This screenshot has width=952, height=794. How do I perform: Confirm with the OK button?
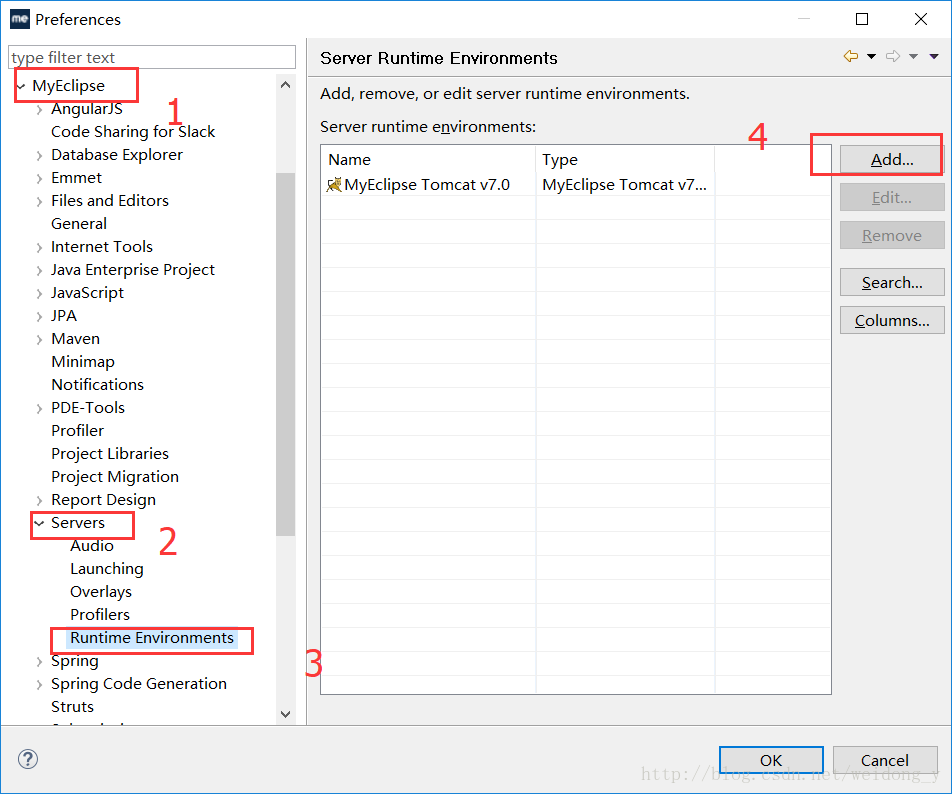pos(771,760)
